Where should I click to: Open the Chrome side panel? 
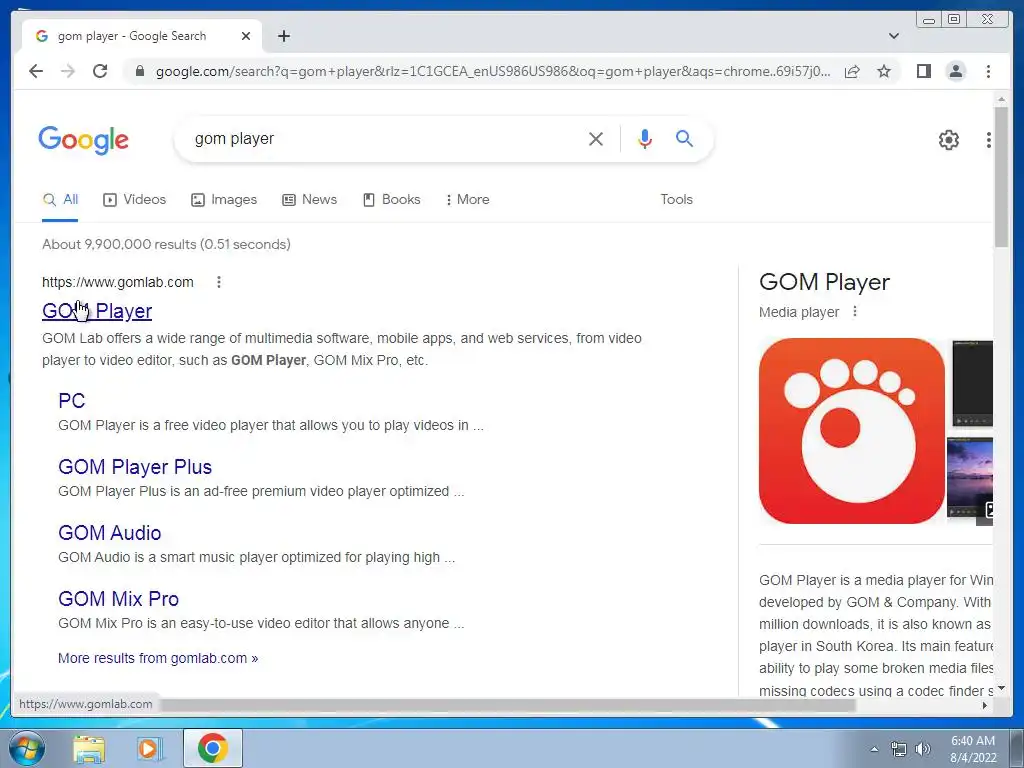coord(923,71)
